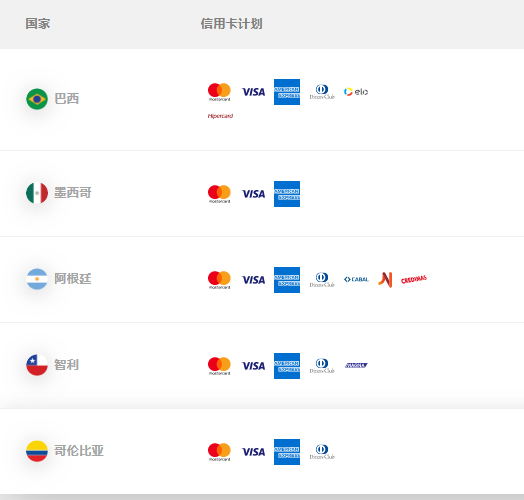Select Diners Club logo in Colombia row
Image resolution: width=524 pixels, height=500 pixels.
[322, 452]
